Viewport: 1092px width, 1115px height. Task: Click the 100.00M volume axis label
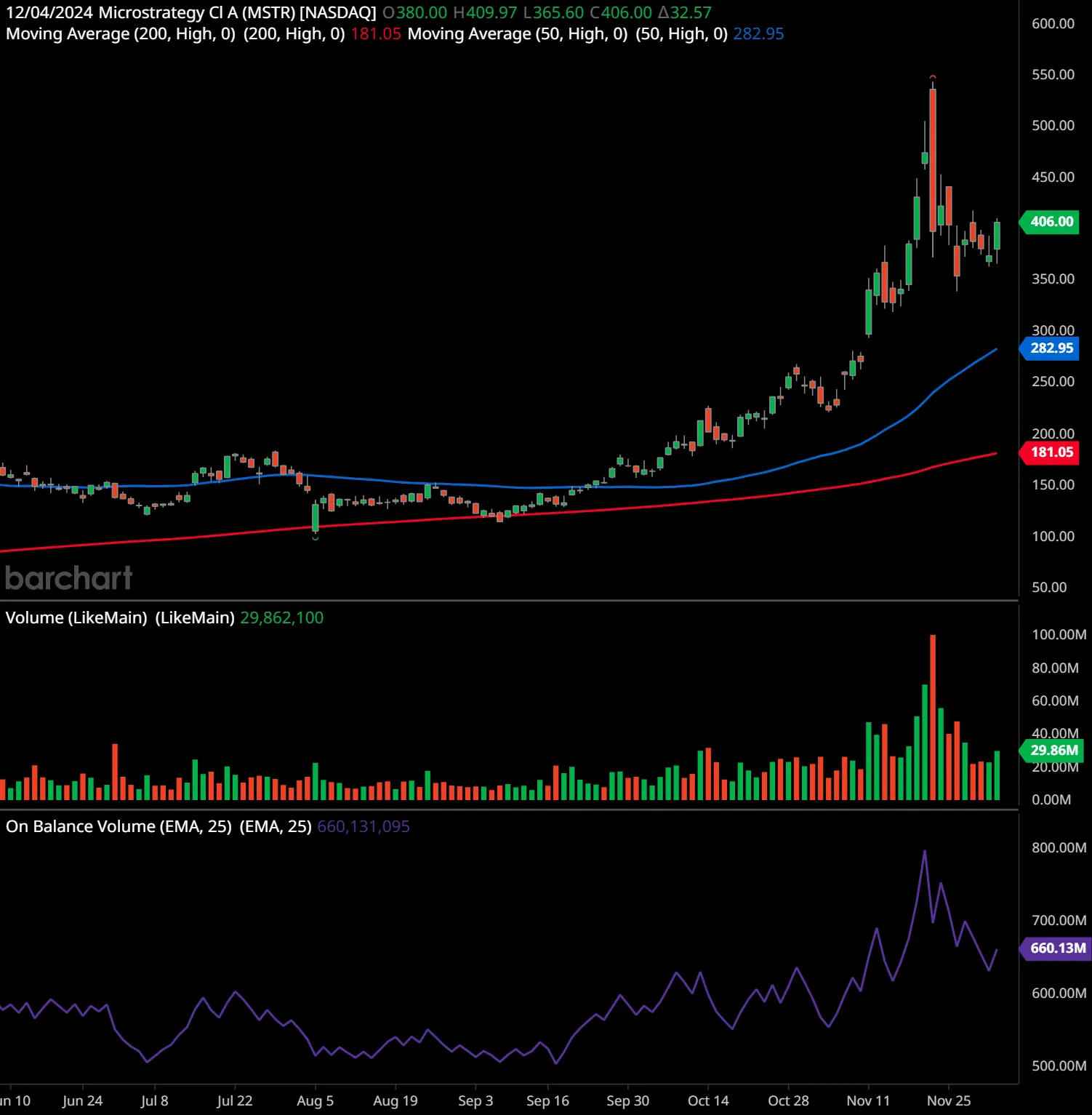(x=1059, y=634)
